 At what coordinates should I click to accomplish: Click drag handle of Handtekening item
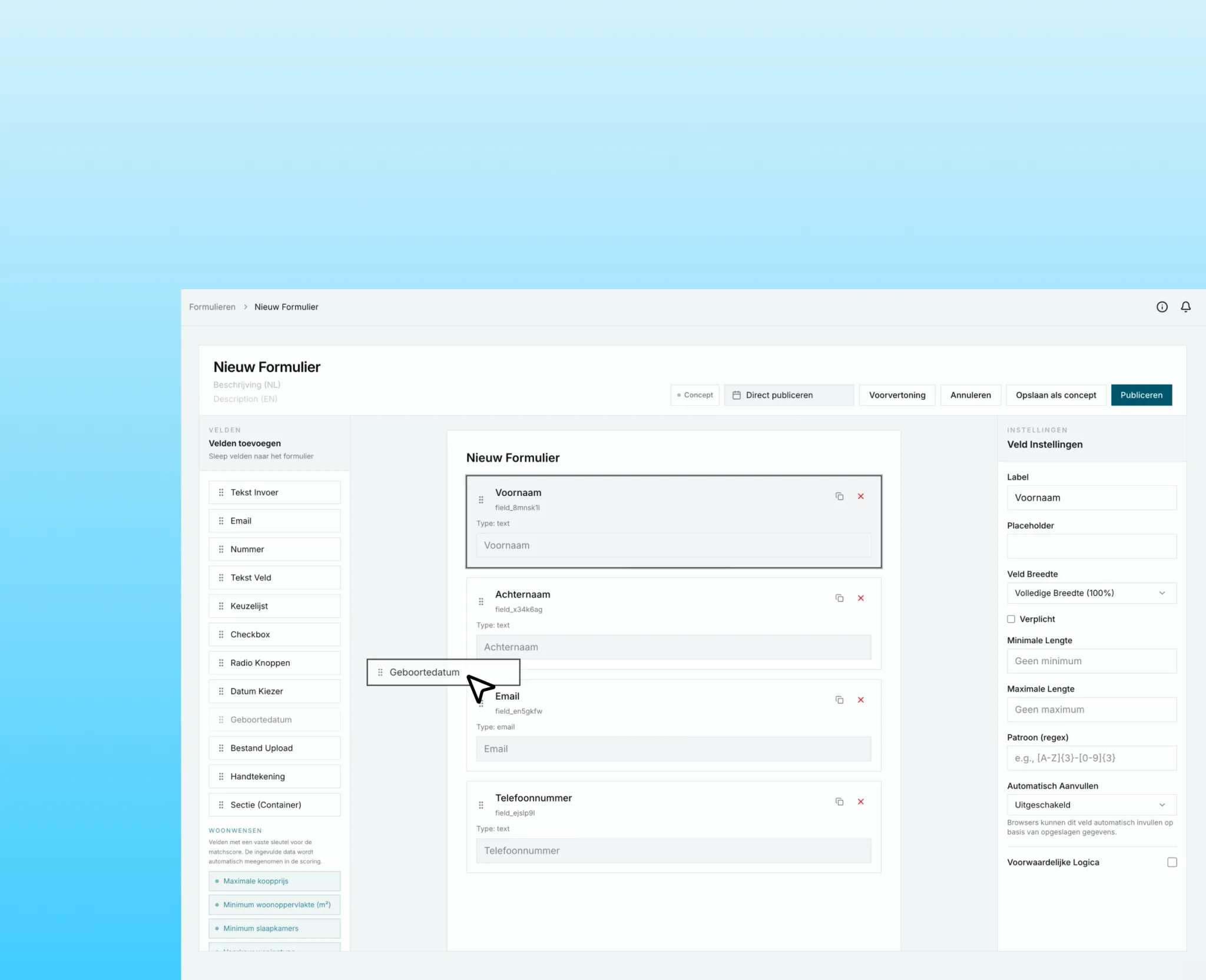click(x=221, y=777)
